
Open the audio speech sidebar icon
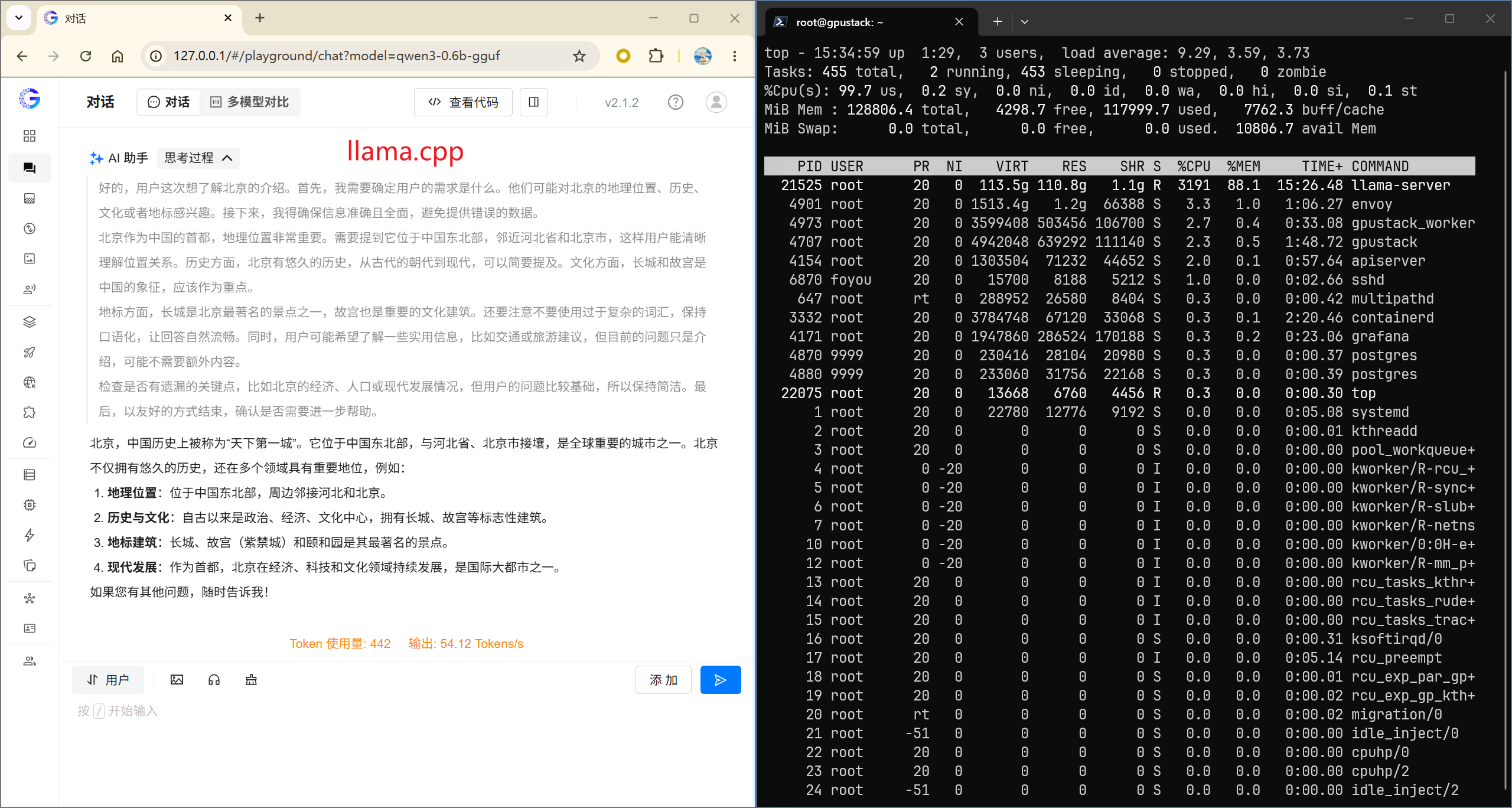click(30, 289)
